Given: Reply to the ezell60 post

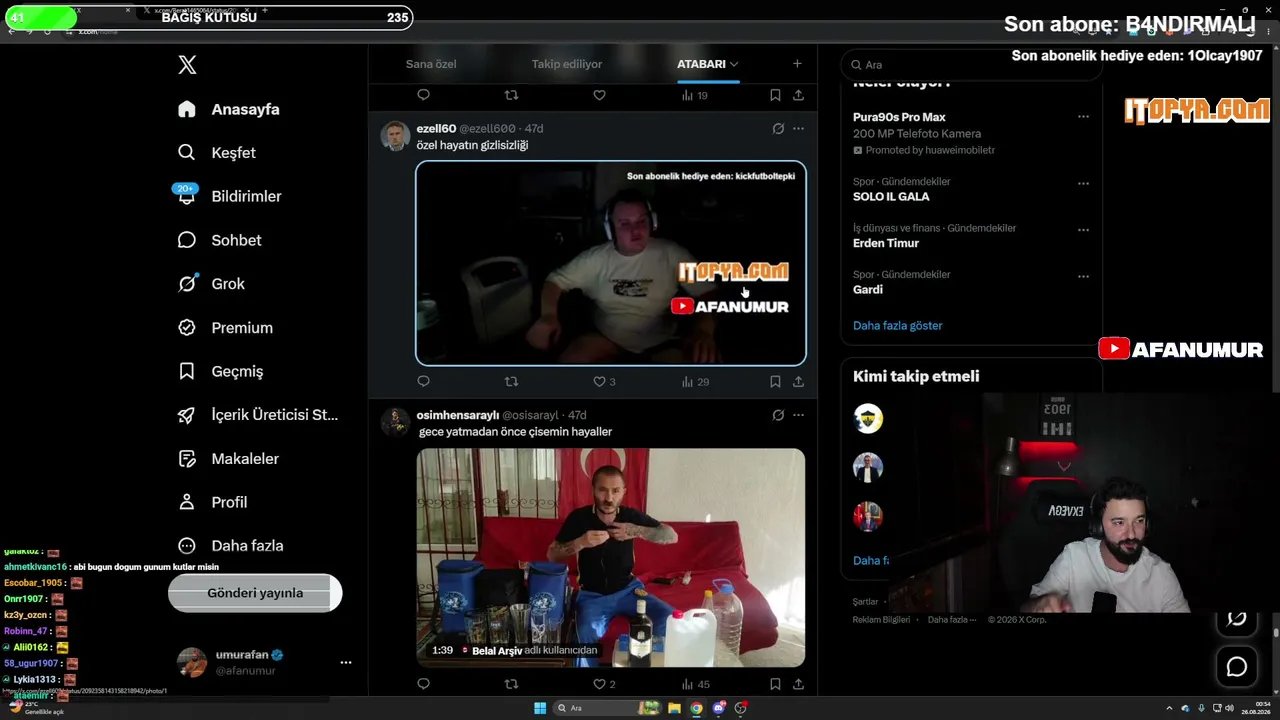Looking at the screenshot, I should [x=423, y=381].
